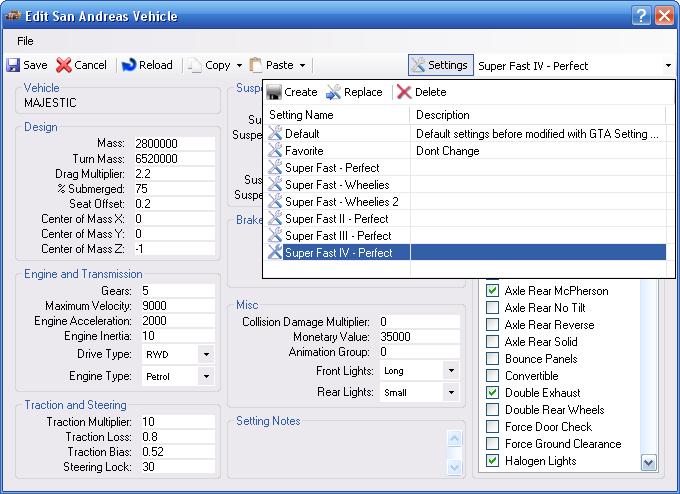Open the Paste dropdown arrow
This screenshot has height=494, width=680.
click(x=302, y=65)
